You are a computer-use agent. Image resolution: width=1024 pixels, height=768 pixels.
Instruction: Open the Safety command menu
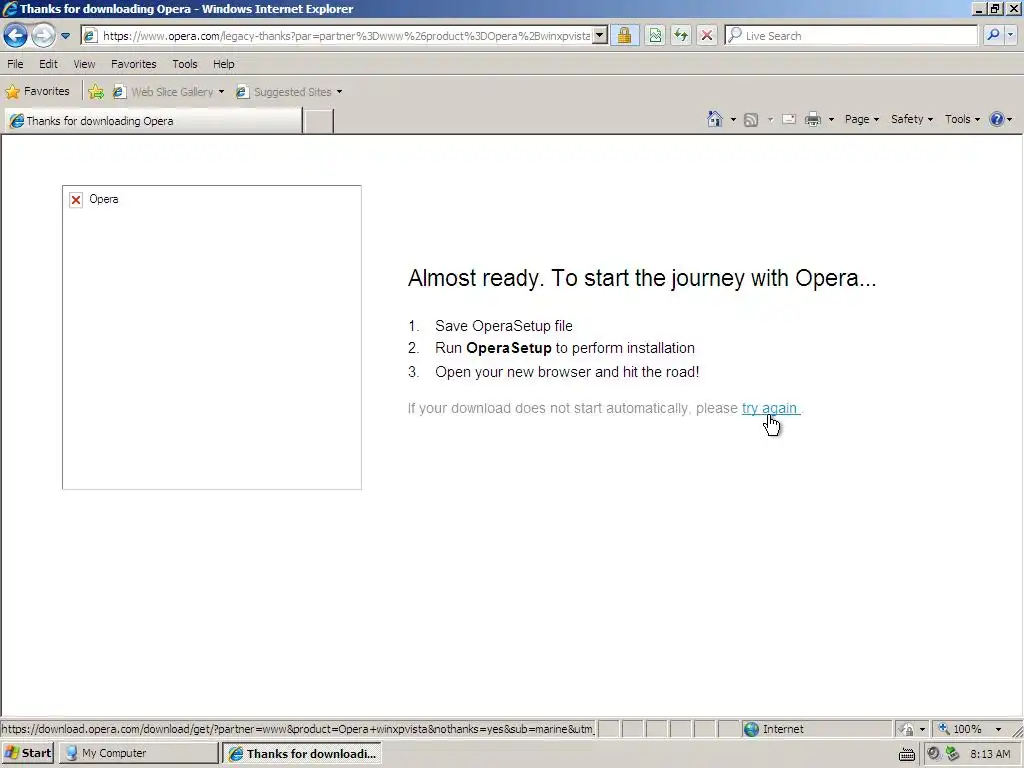(912, 119)
